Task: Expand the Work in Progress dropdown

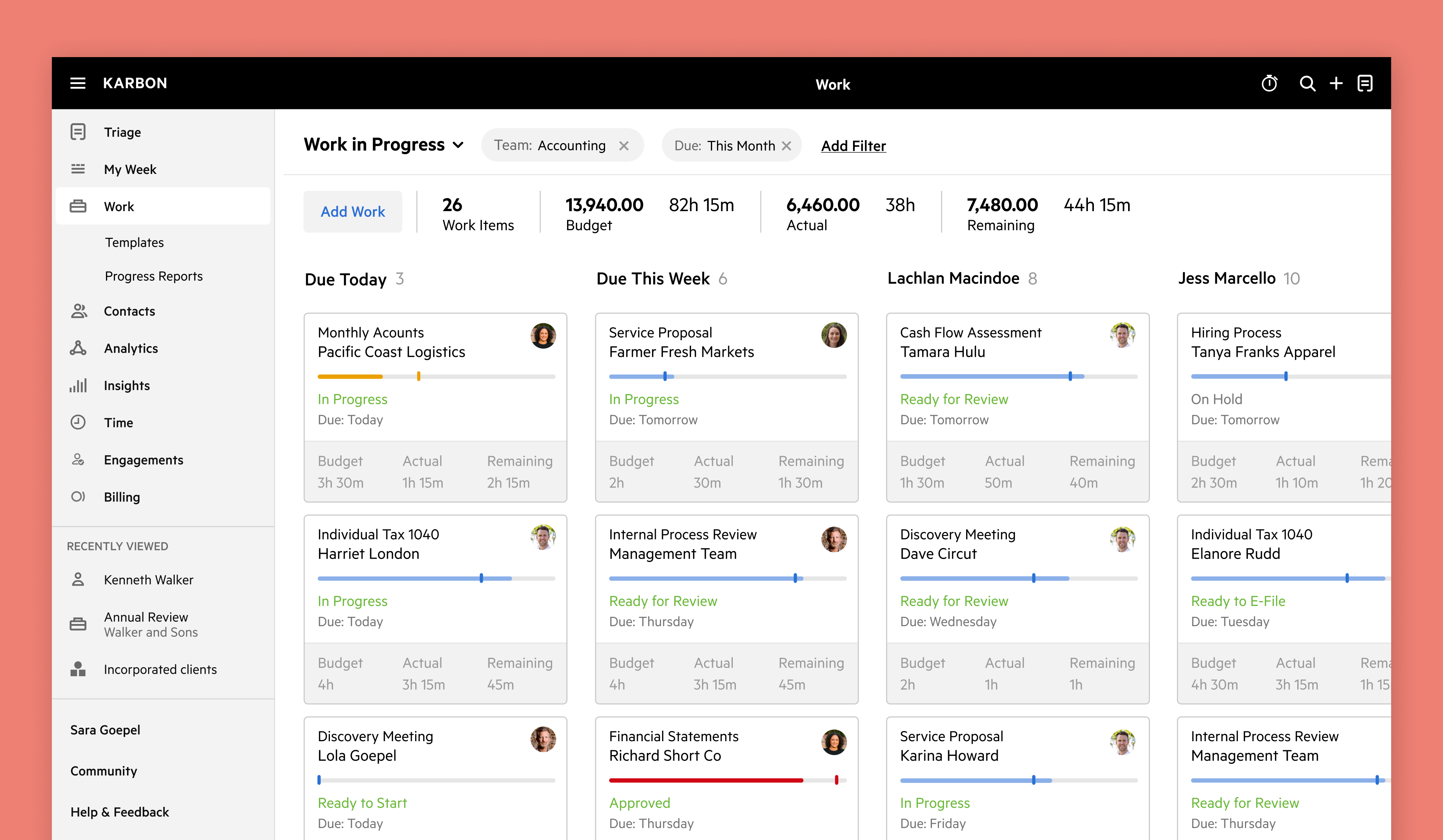Action: pyautogui.click(x=458, y=145)
